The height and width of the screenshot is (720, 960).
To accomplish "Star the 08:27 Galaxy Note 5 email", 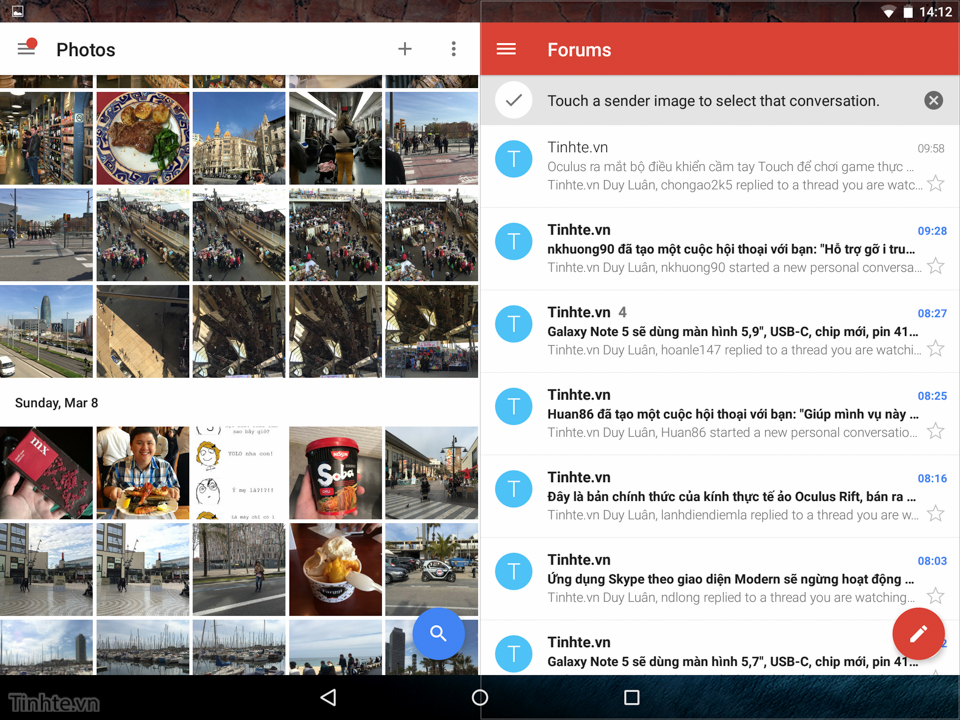I will click(x=935, y=348).
